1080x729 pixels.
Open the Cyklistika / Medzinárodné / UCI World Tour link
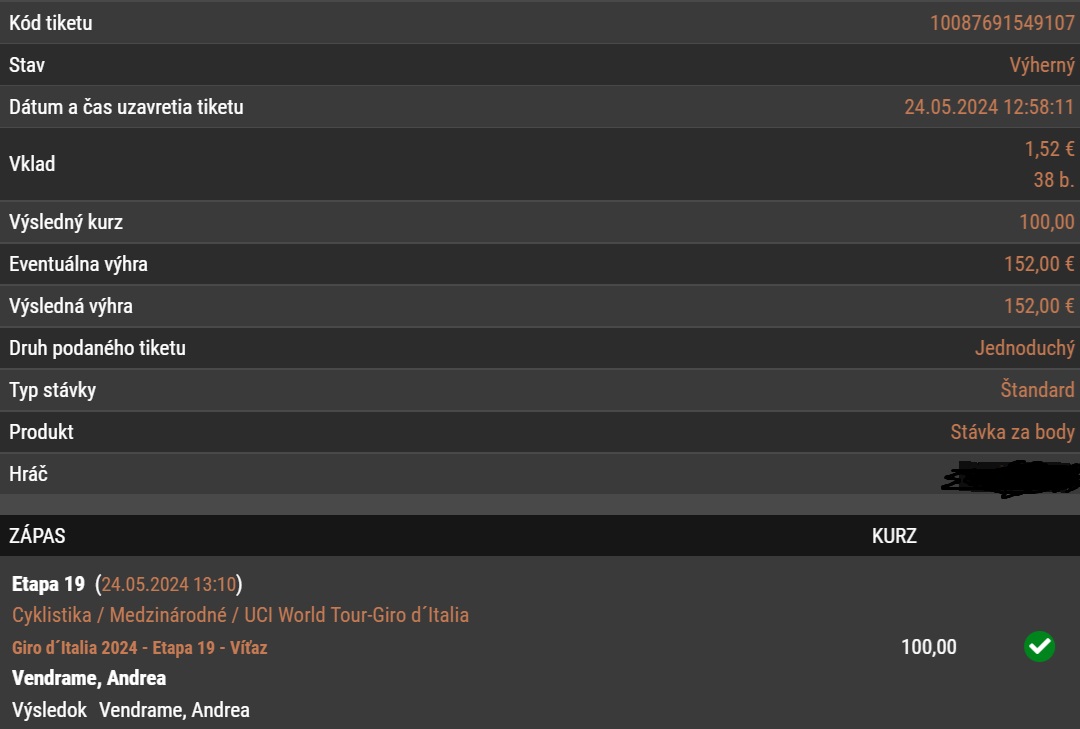[240, 615]
